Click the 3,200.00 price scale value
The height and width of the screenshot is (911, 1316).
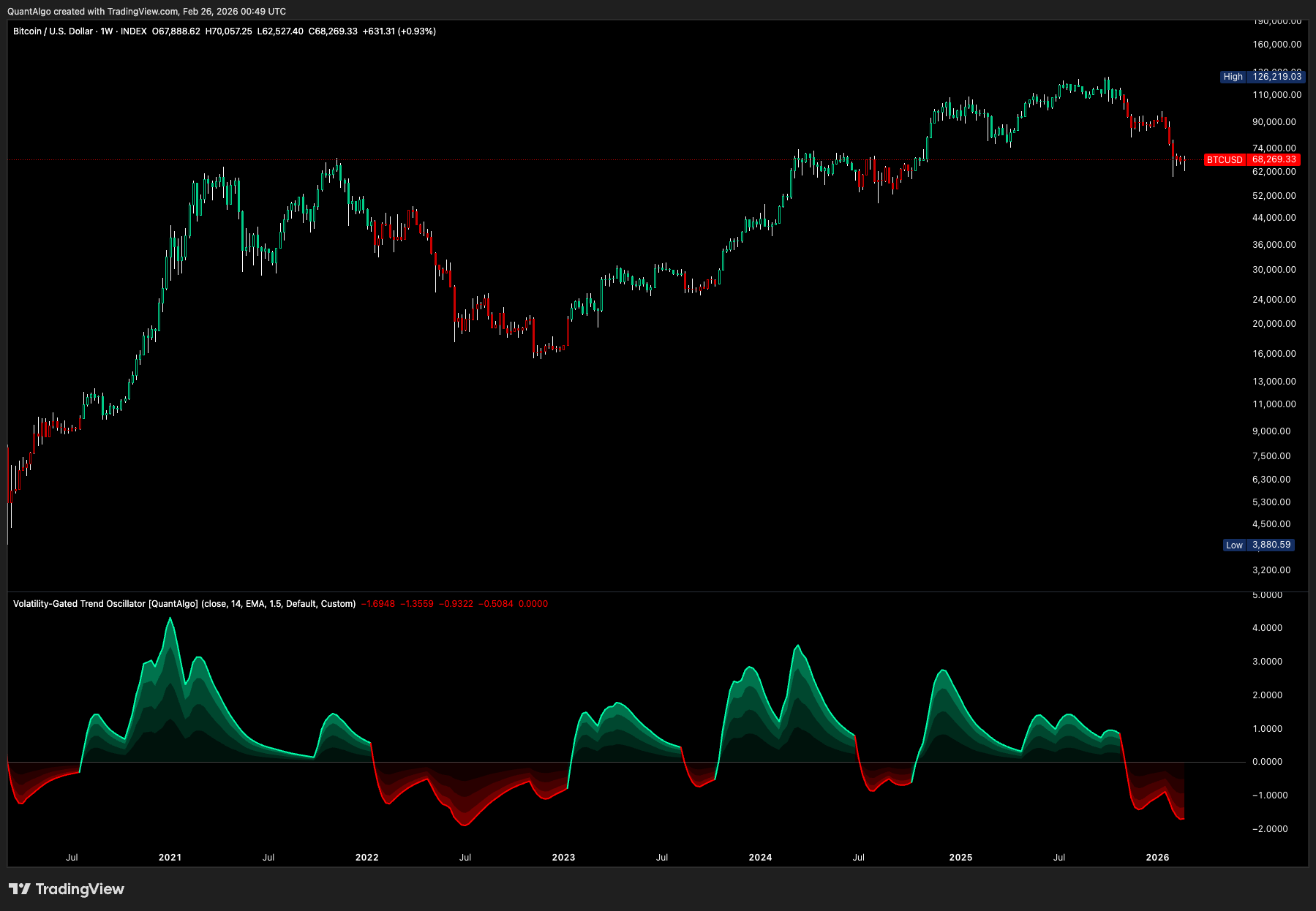pos(1271,570)
